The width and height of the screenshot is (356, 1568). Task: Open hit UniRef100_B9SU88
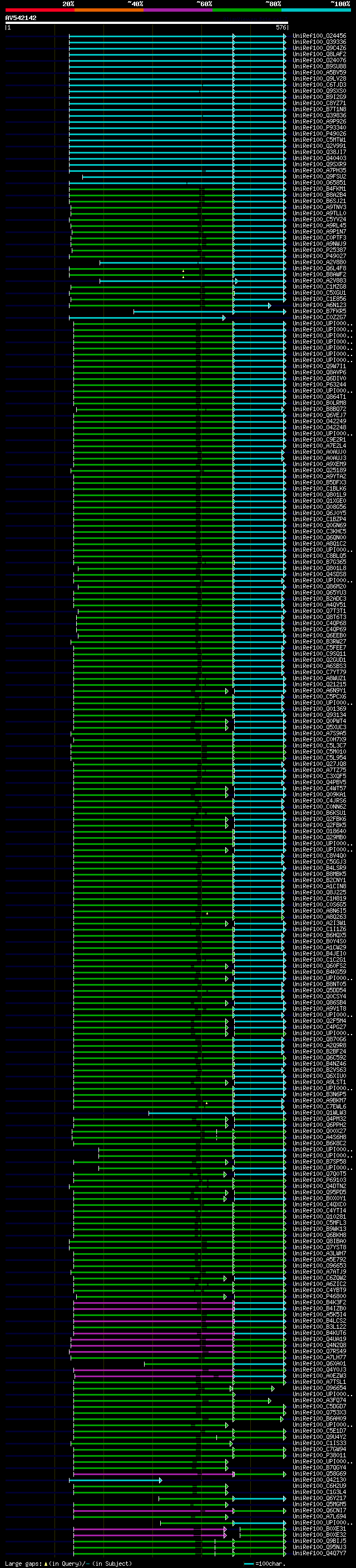[x=319, y=66]
